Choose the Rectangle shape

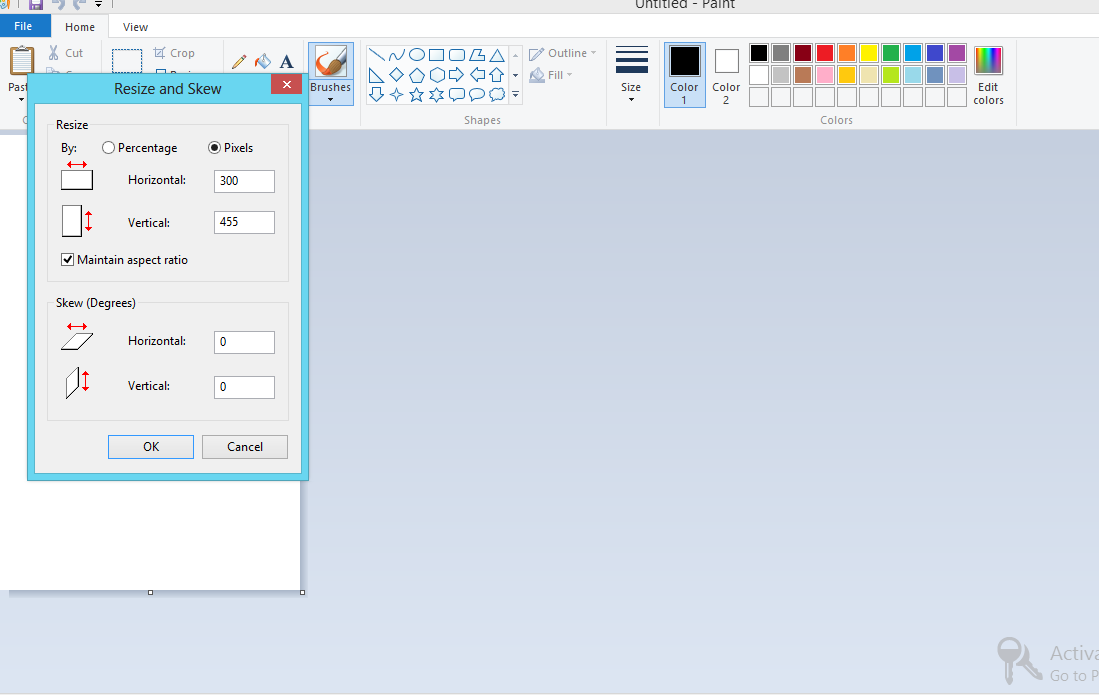tap(437, 55)
